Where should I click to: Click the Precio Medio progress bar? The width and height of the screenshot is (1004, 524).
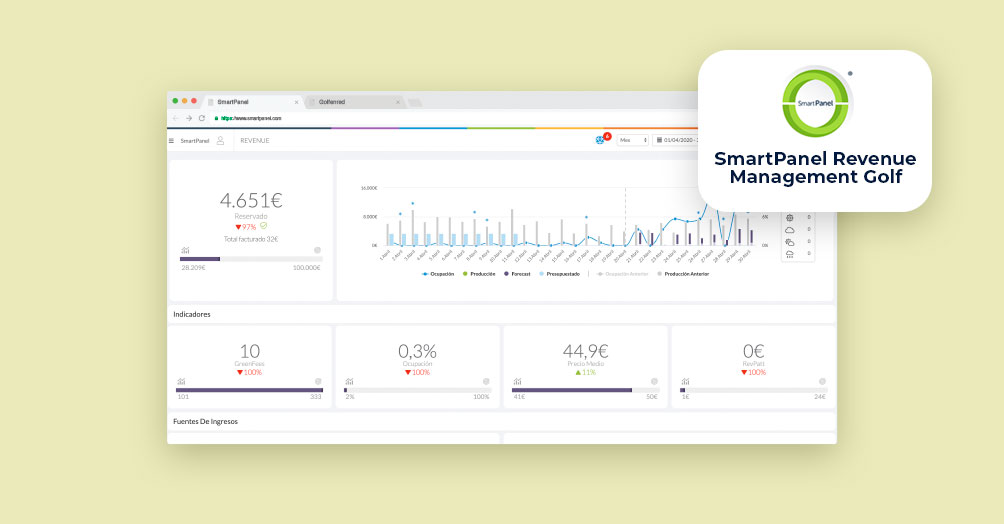585,390
